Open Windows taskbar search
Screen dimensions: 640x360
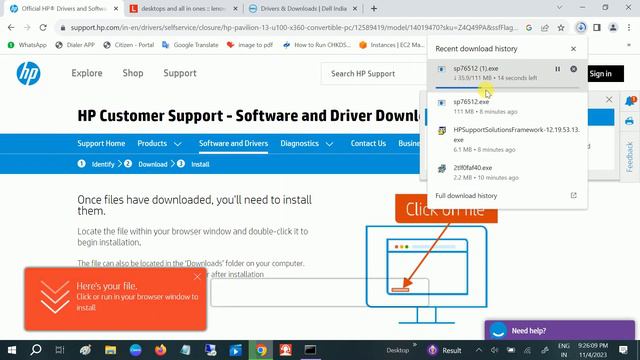click(36, 350)
